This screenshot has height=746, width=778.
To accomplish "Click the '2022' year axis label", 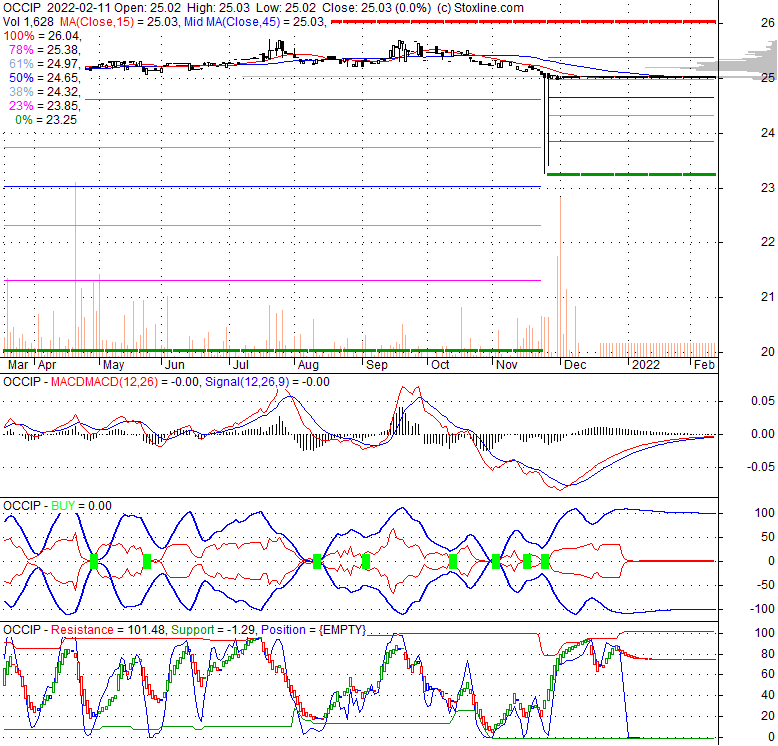I will pyautogui.click(x=646, y=365).
